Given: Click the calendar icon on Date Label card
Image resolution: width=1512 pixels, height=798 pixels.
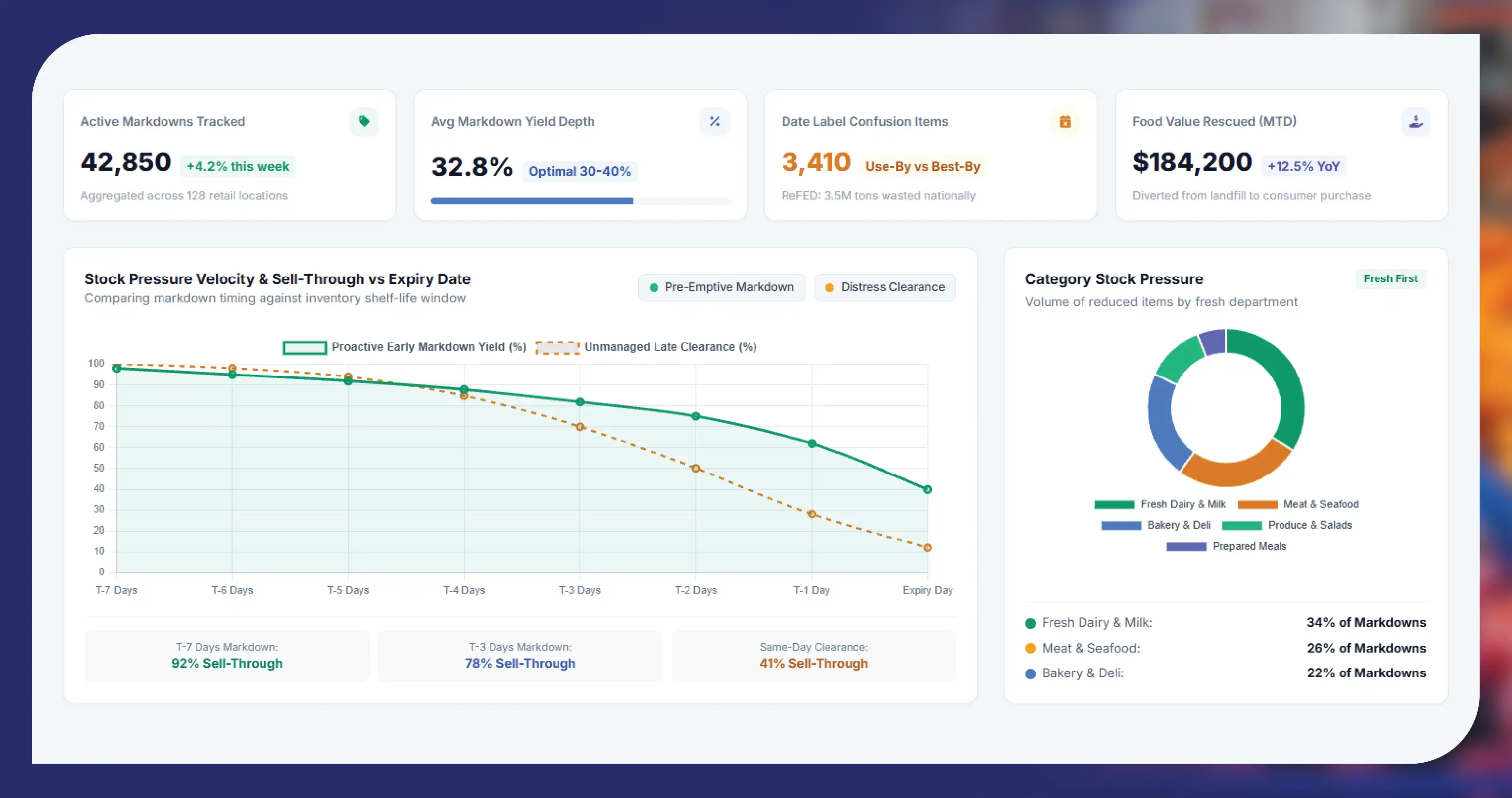Looking at the screenshot, I should [1065, 122].
